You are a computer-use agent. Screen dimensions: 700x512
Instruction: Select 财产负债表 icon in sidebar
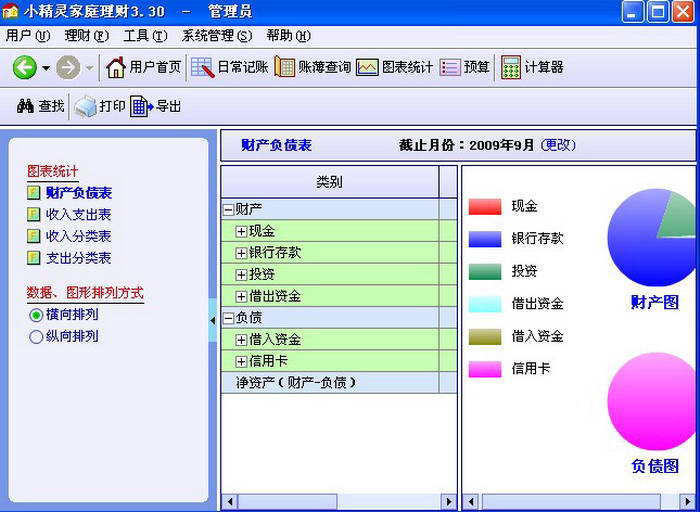[x=33, y=193]
